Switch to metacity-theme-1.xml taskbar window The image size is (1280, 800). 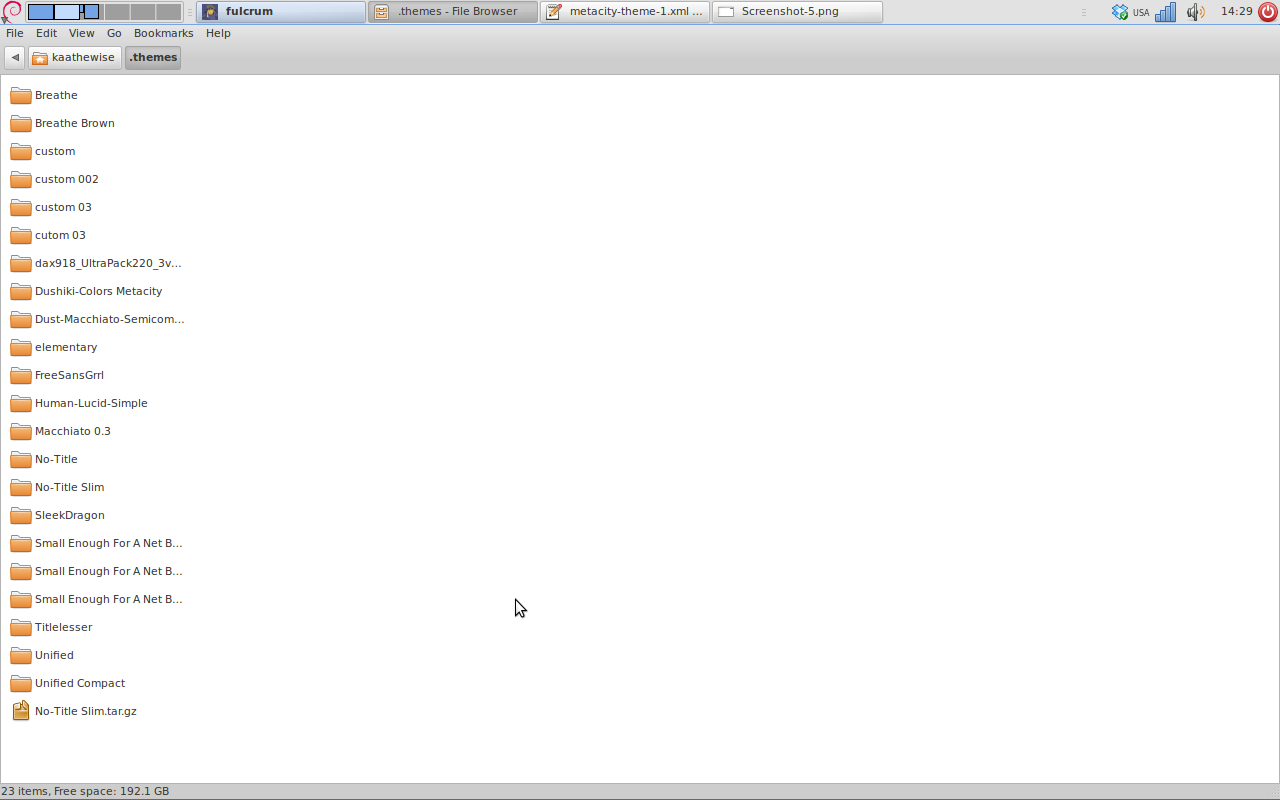625,12
